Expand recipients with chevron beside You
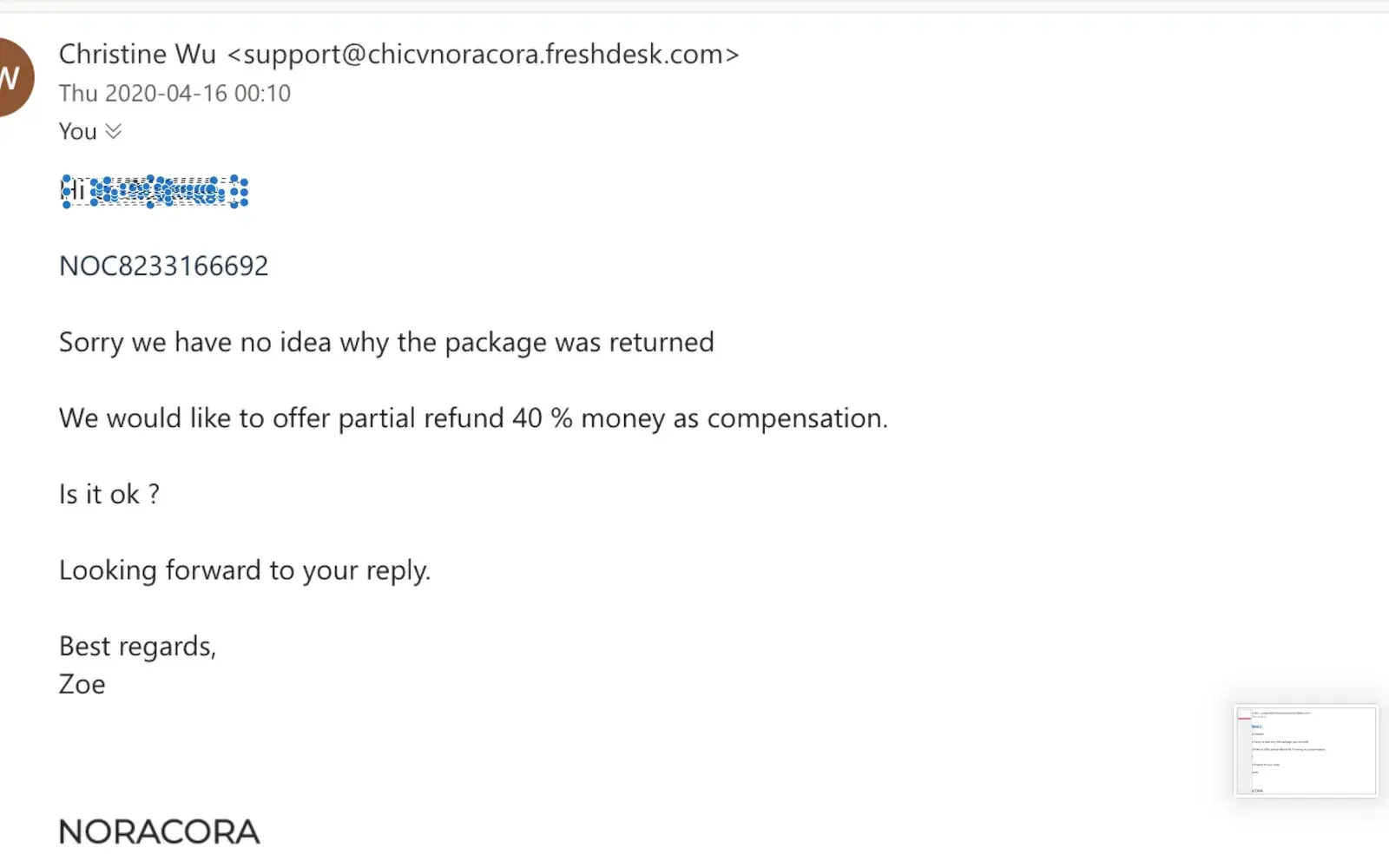This screenshot has height=868, width=1389. pyautogui.click(x=113, y=131)
